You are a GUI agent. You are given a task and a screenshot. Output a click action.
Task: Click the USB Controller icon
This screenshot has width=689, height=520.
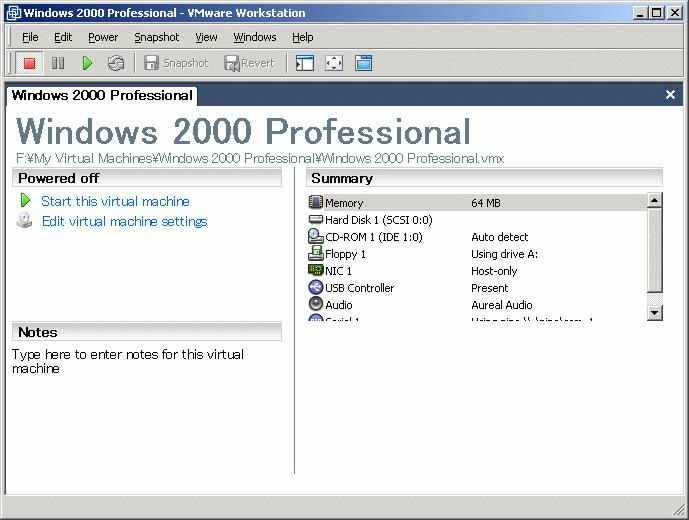[x=315, y=287]
